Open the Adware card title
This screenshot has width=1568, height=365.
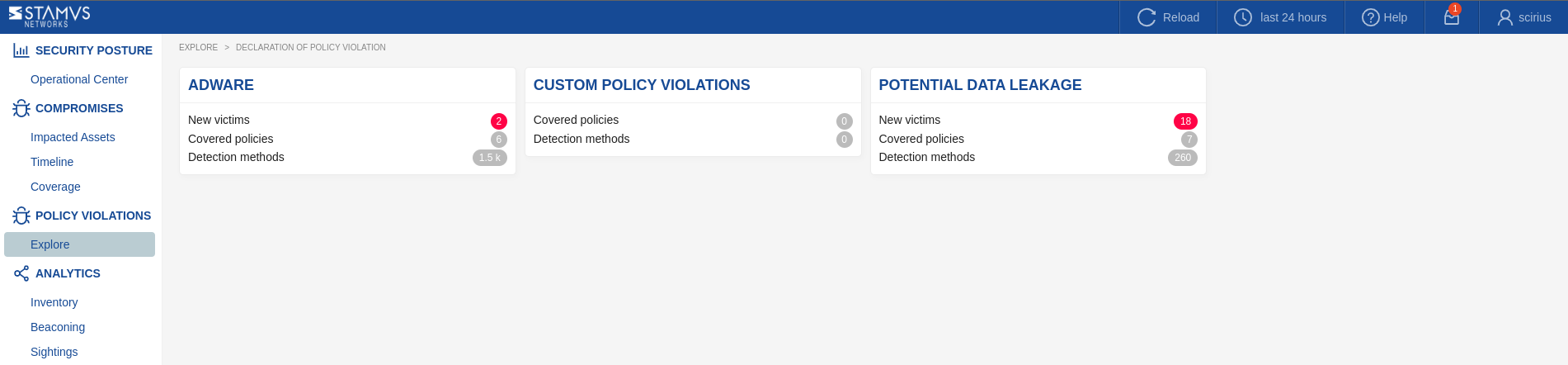[x=221, y=85]
